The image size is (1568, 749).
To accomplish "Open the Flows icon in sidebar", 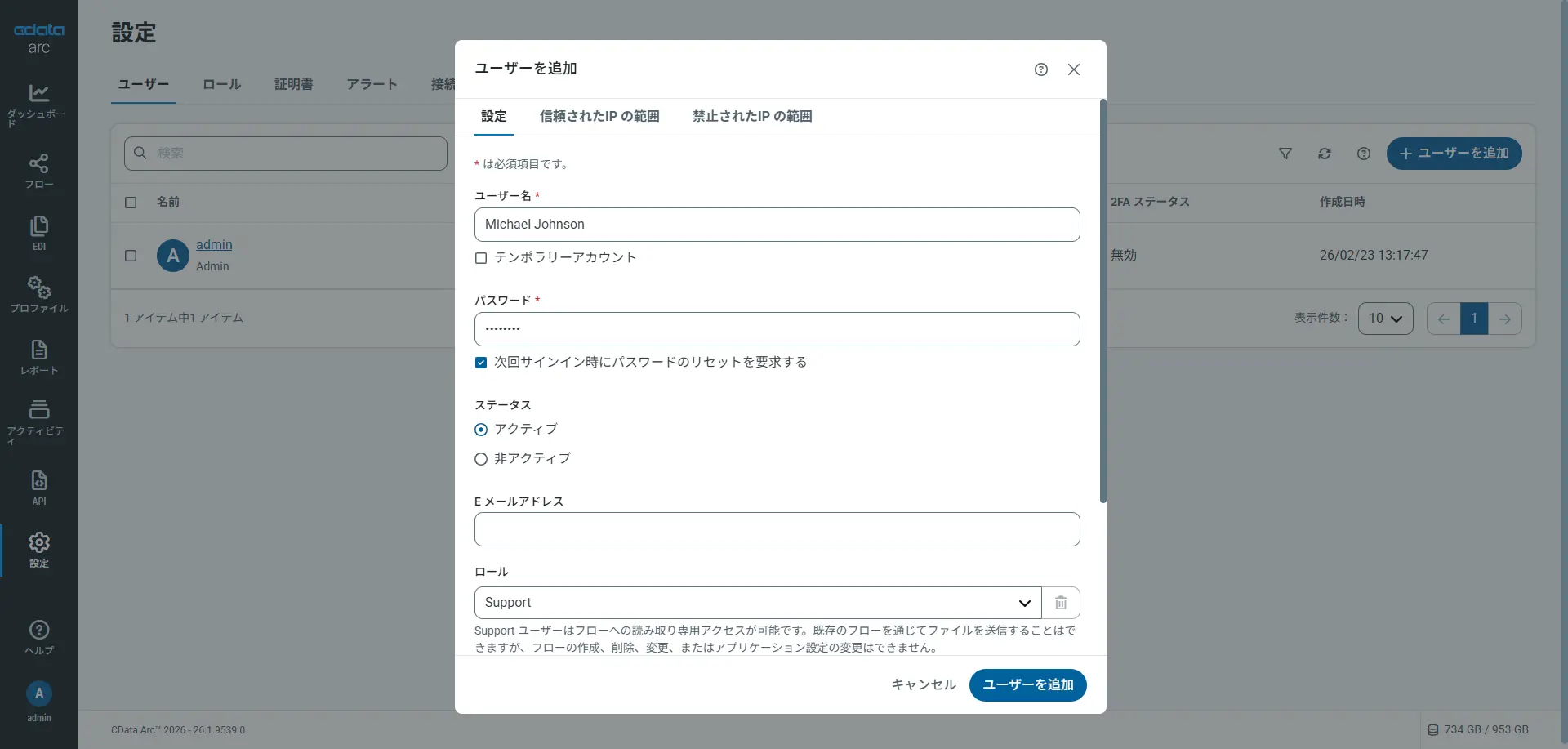I will pyautogui.click(x=38, y=163).
